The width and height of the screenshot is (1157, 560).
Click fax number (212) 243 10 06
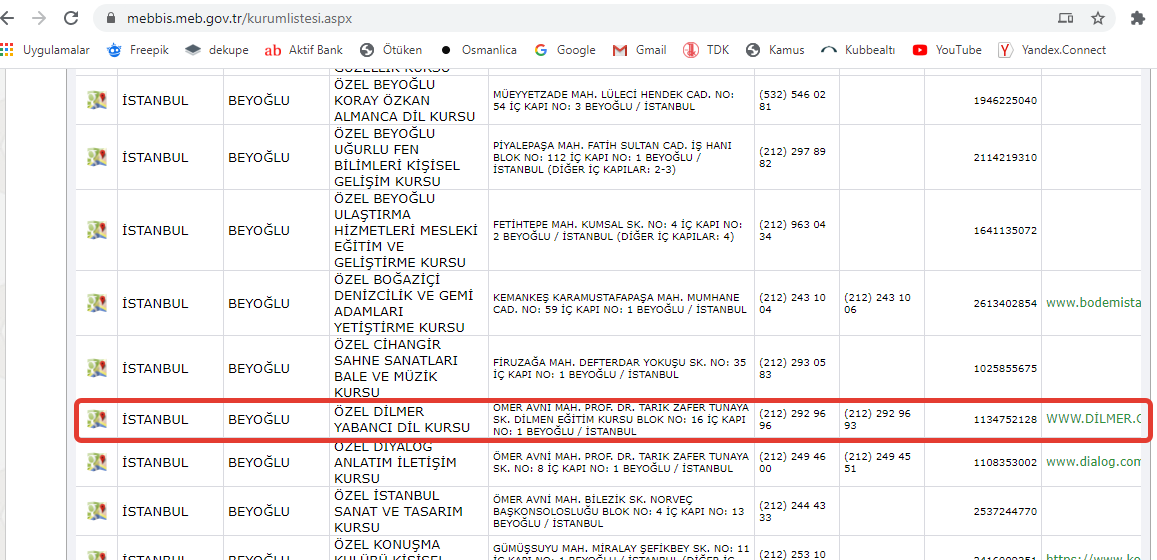[x=878, y=303]
